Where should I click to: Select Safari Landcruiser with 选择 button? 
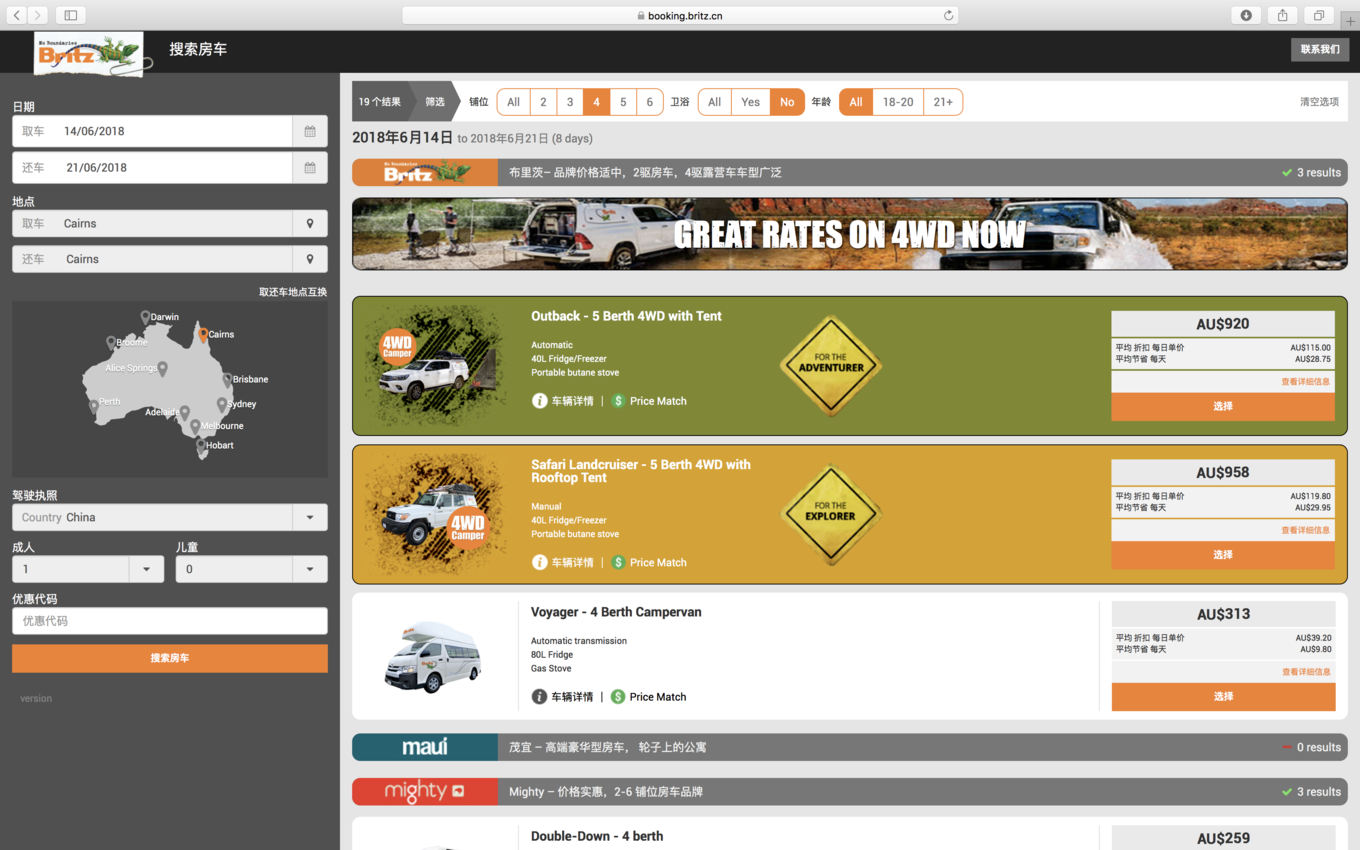[1223, 555]
